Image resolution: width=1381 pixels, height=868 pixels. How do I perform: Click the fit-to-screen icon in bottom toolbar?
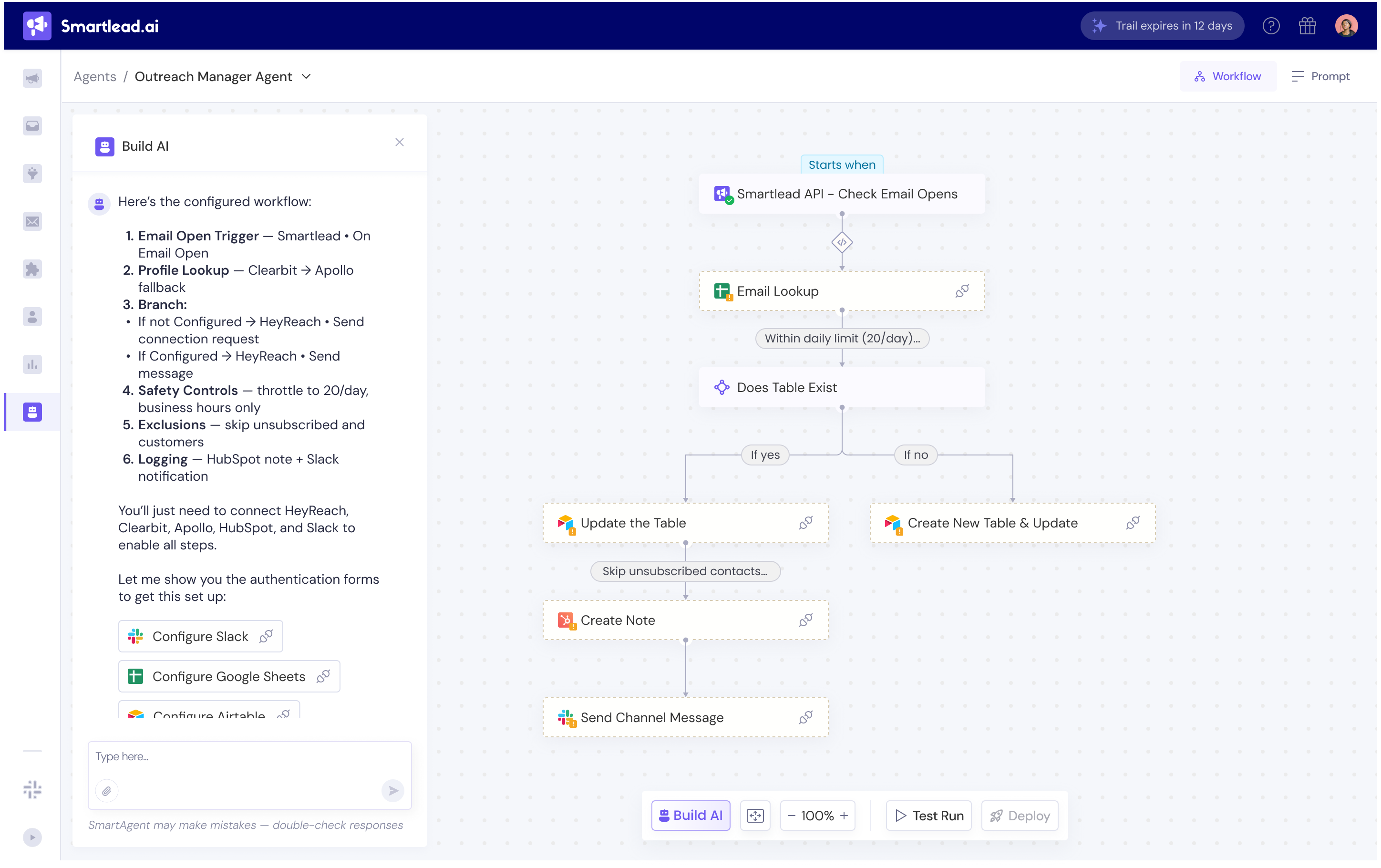pyautogui.click(x=755, y=815)
